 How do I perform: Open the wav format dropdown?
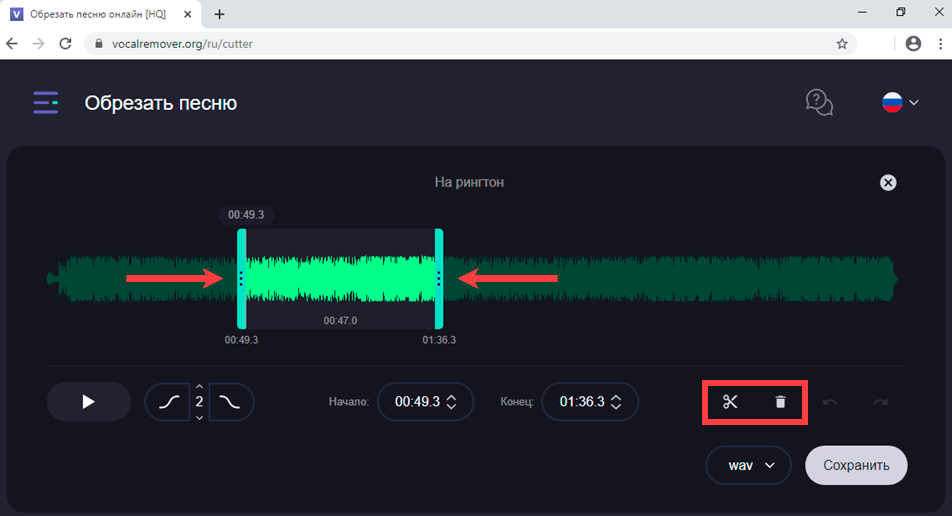(749, 466)
